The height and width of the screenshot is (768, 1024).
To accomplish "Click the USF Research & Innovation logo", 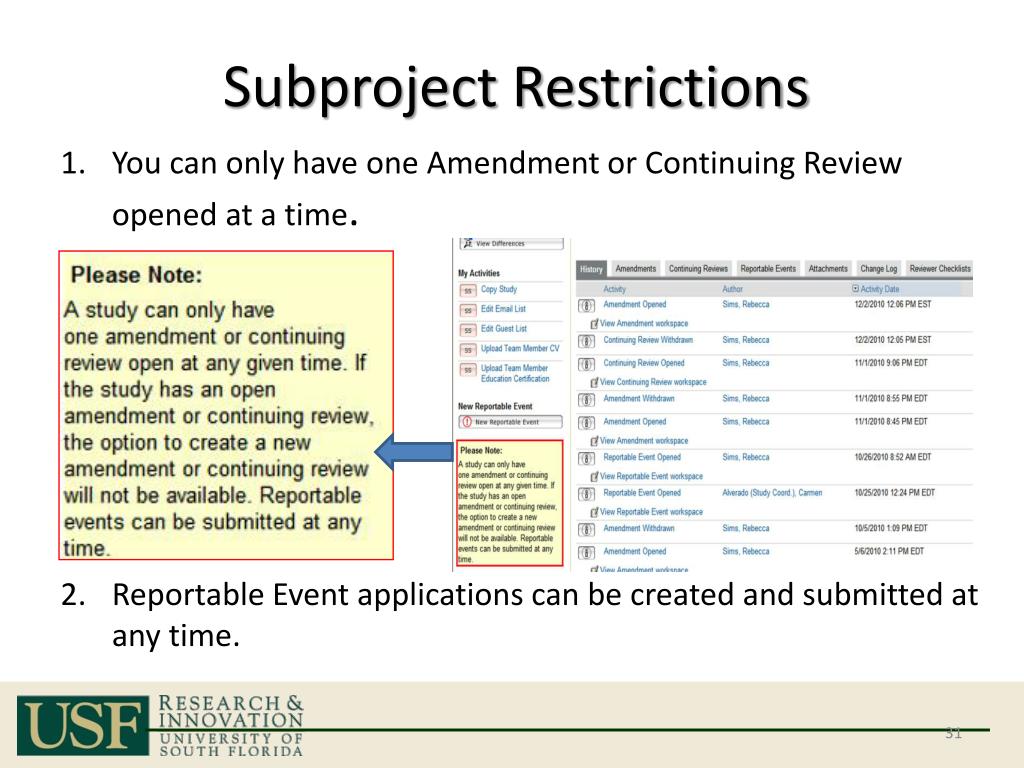I will coord(161,726).
